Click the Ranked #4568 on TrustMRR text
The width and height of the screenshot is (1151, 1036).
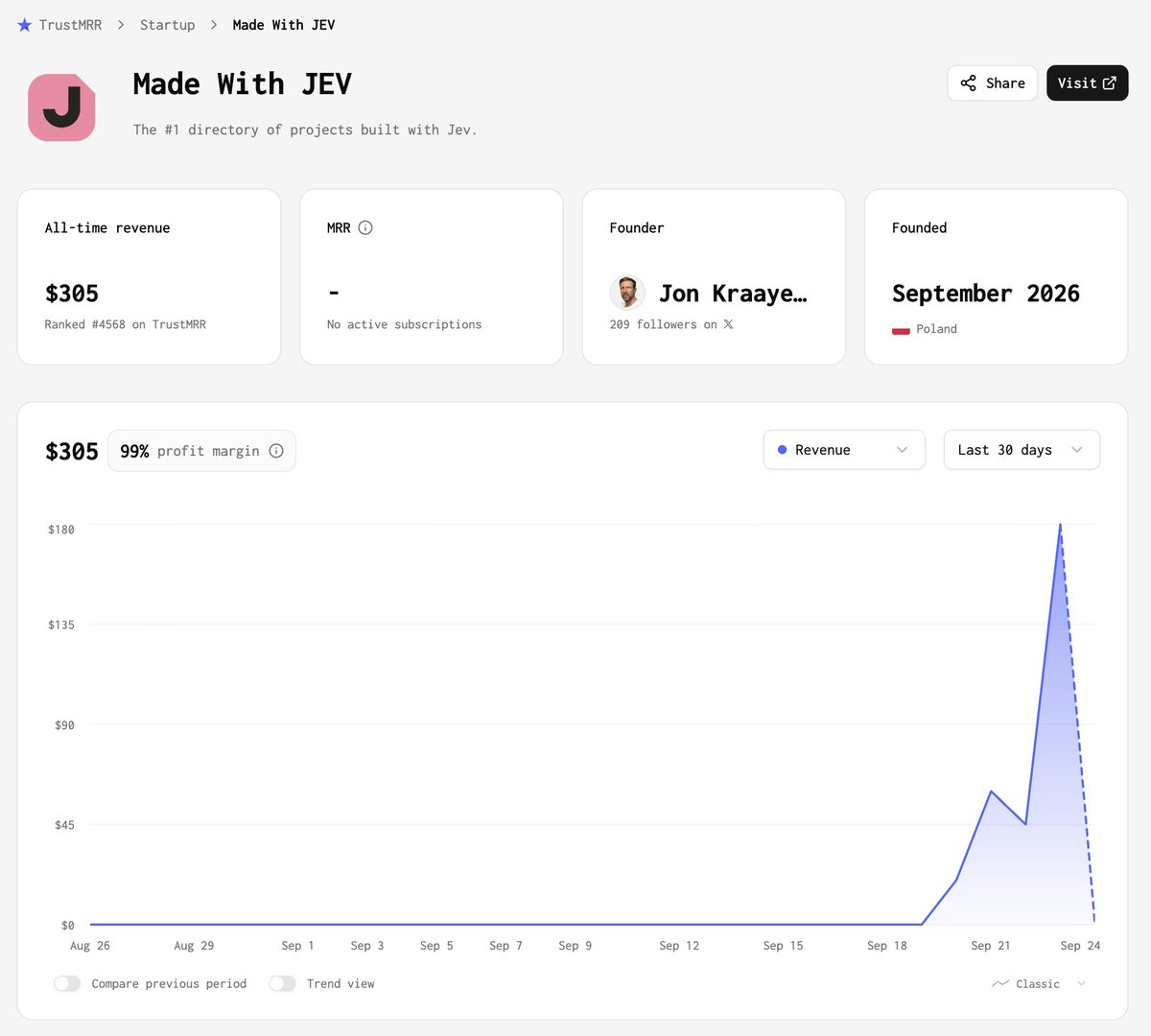coord(126,324)
